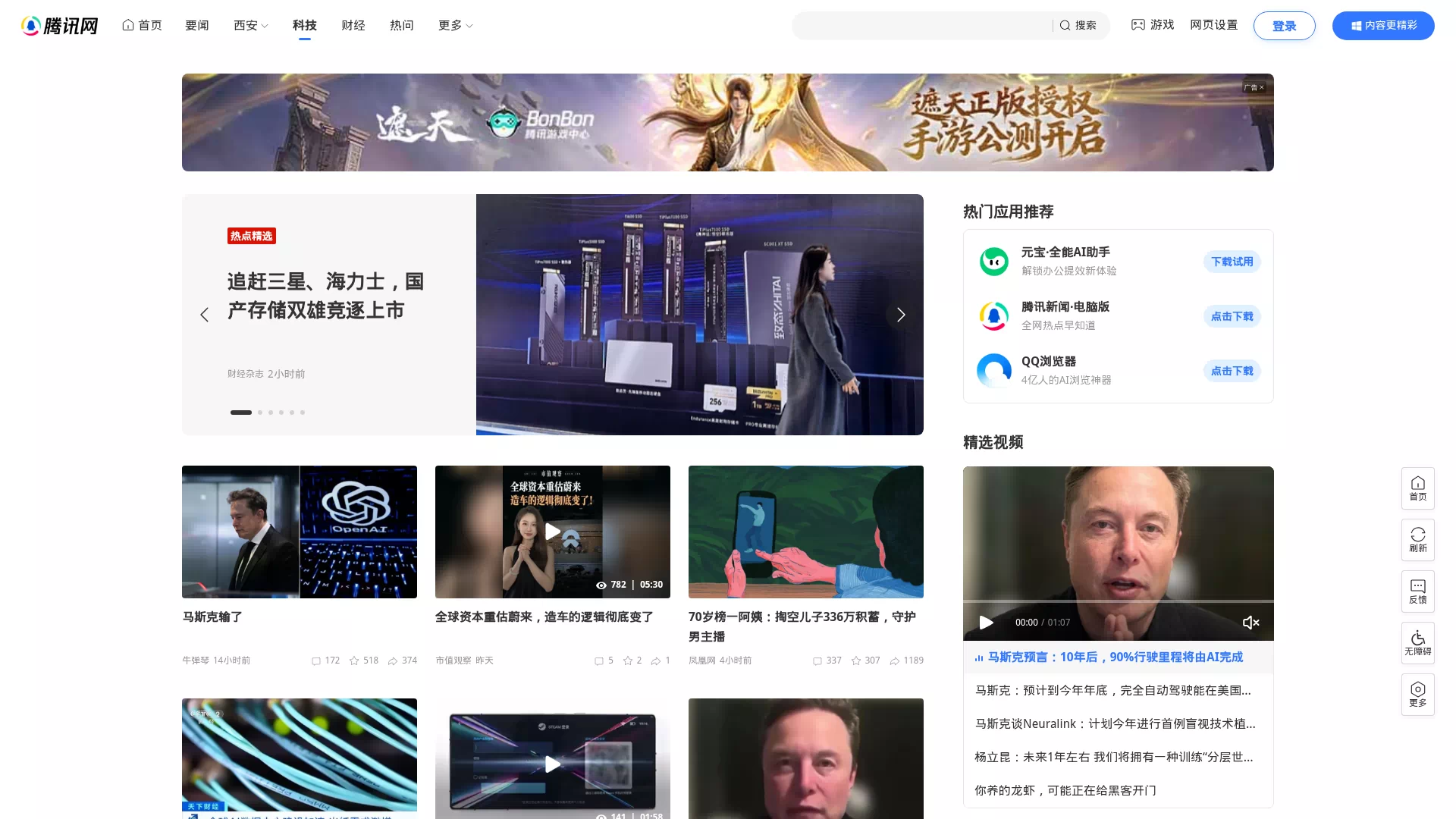1456x819 pixels.
Task: Open the 首页 home tab
Action: 142,25
